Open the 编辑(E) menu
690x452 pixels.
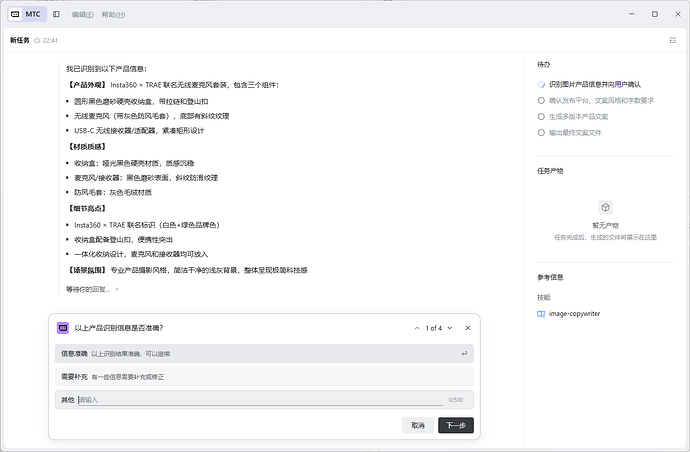tap(83, 15)
